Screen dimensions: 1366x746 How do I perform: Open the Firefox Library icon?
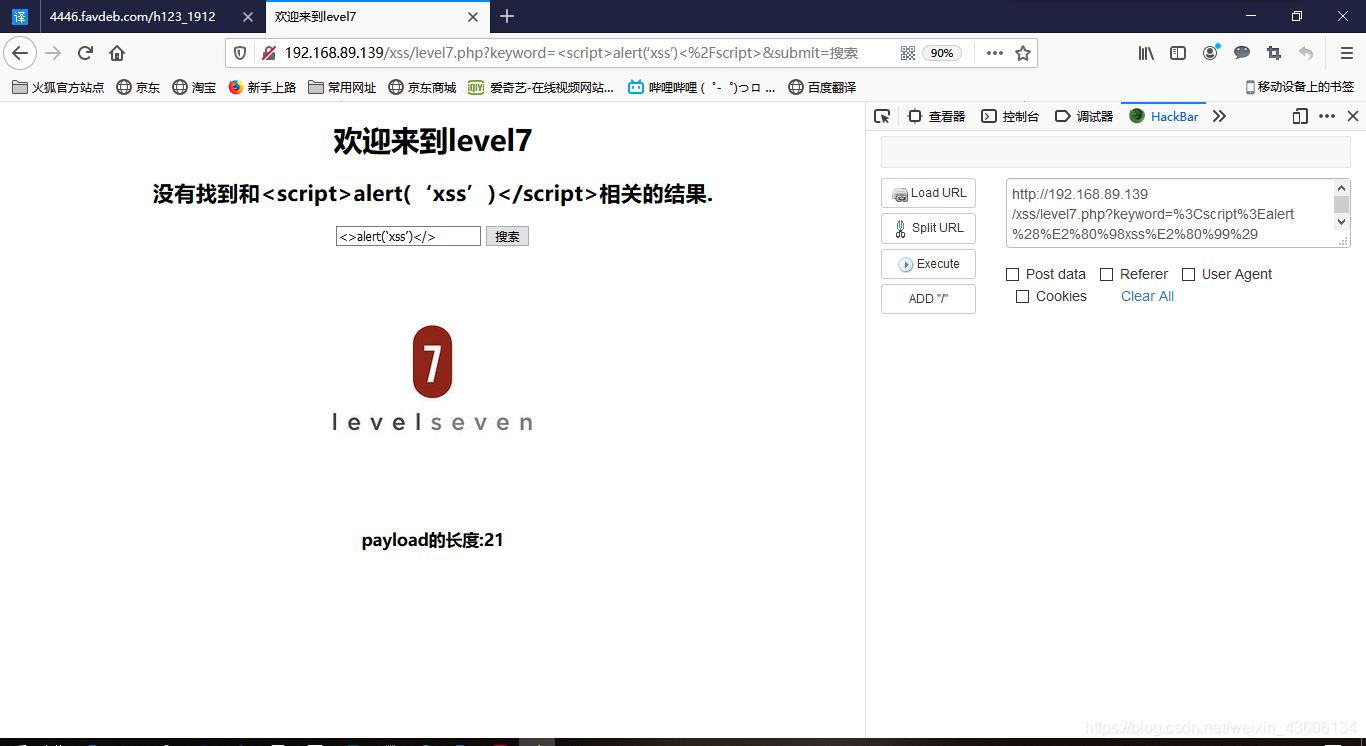pyautogui.click(x=1146, y=52)
